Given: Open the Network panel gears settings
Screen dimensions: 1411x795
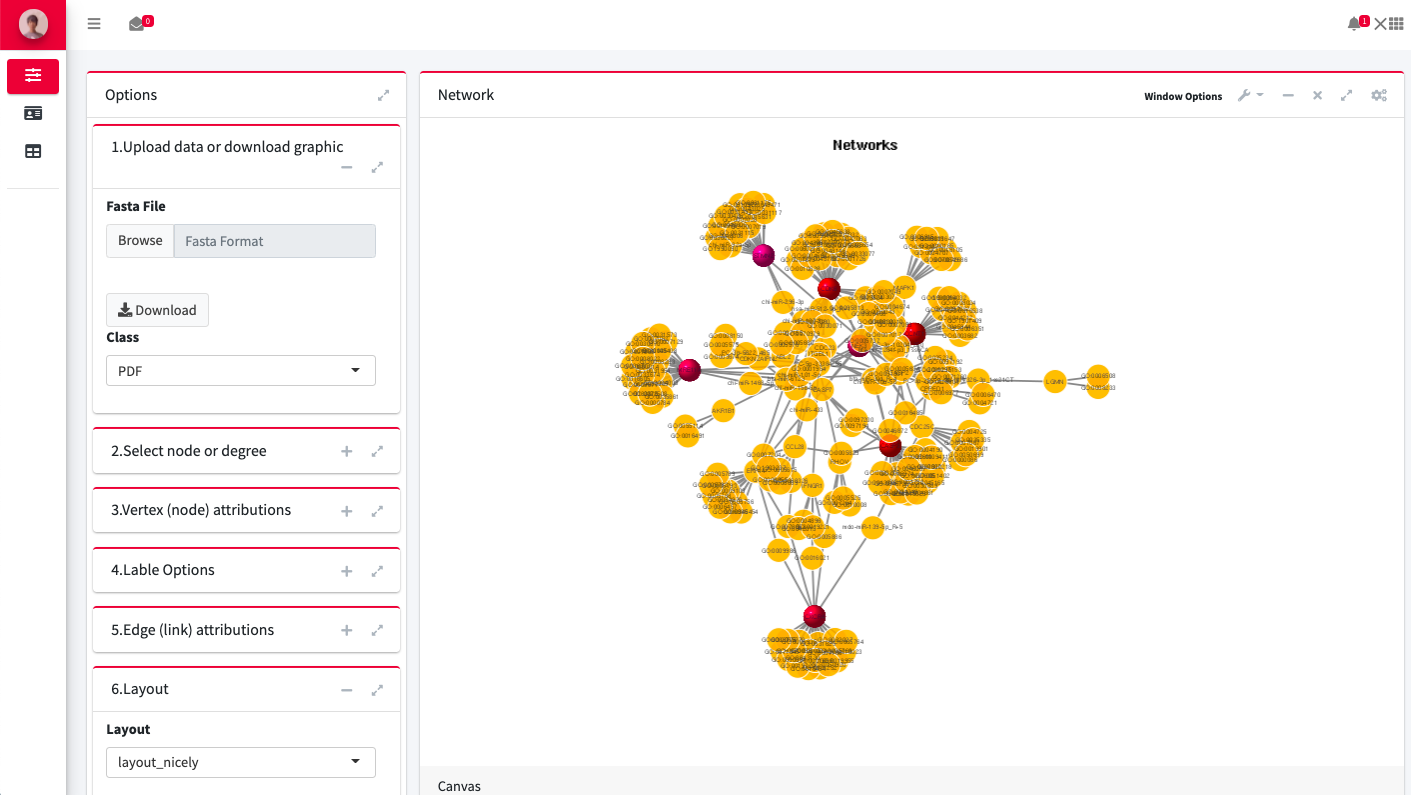Looking at the screenshot, I should point(1379,96).
